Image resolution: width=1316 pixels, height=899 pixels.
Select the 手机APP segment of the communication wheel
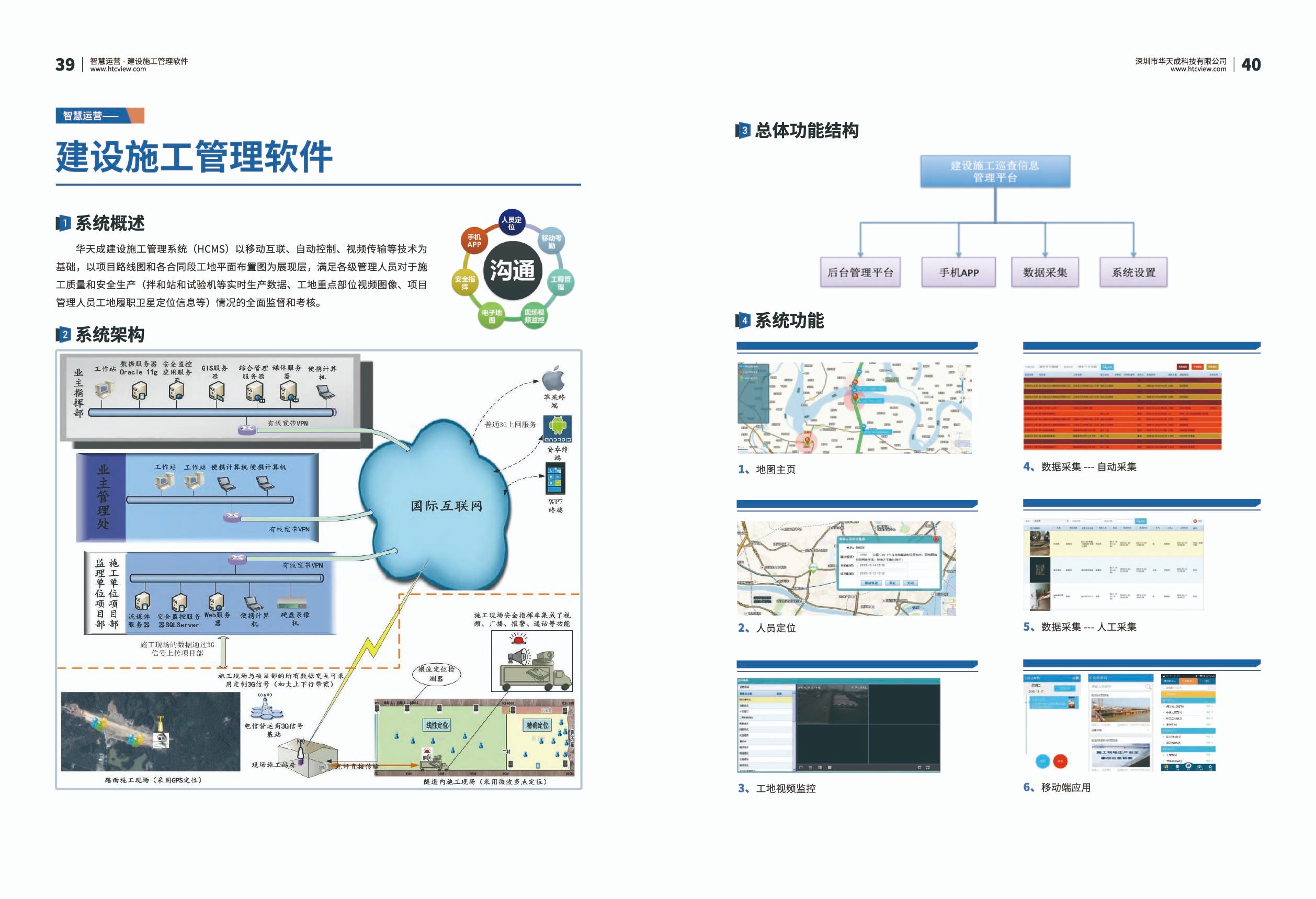pyautogui.click(x=474, y=241)
